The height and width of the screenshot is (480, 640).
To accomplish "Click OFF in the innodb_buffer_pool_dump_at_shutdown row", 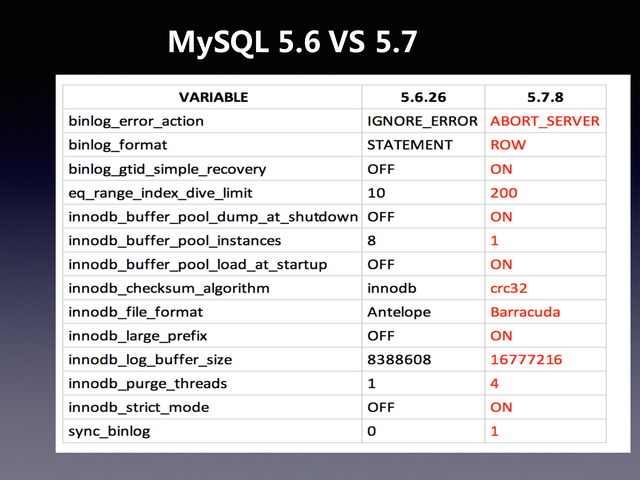I will 381,217.
